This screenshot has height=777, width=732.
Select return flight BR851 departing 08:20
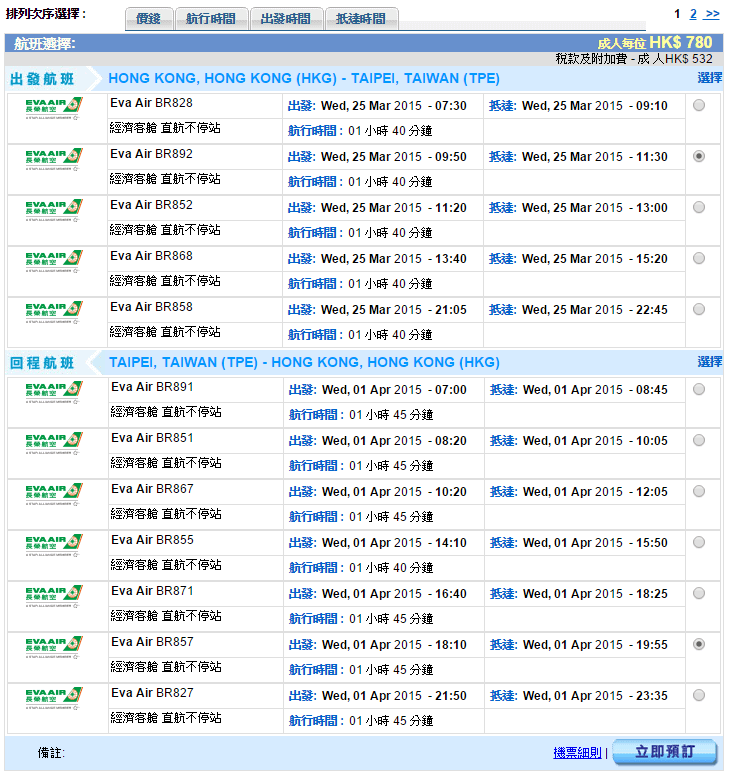(x=698, y=440)
